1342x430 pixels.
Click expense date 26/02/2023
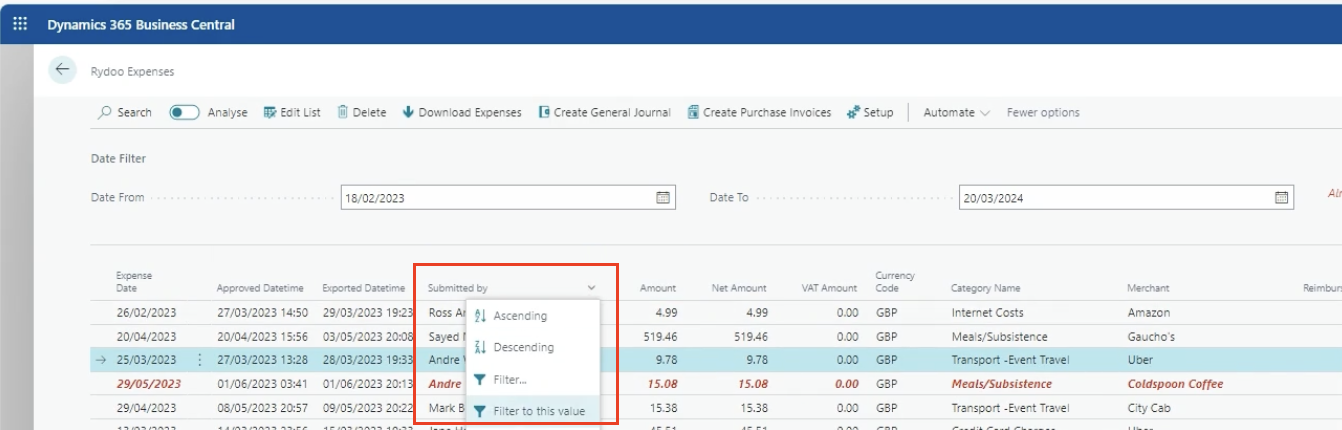point(146,312)
